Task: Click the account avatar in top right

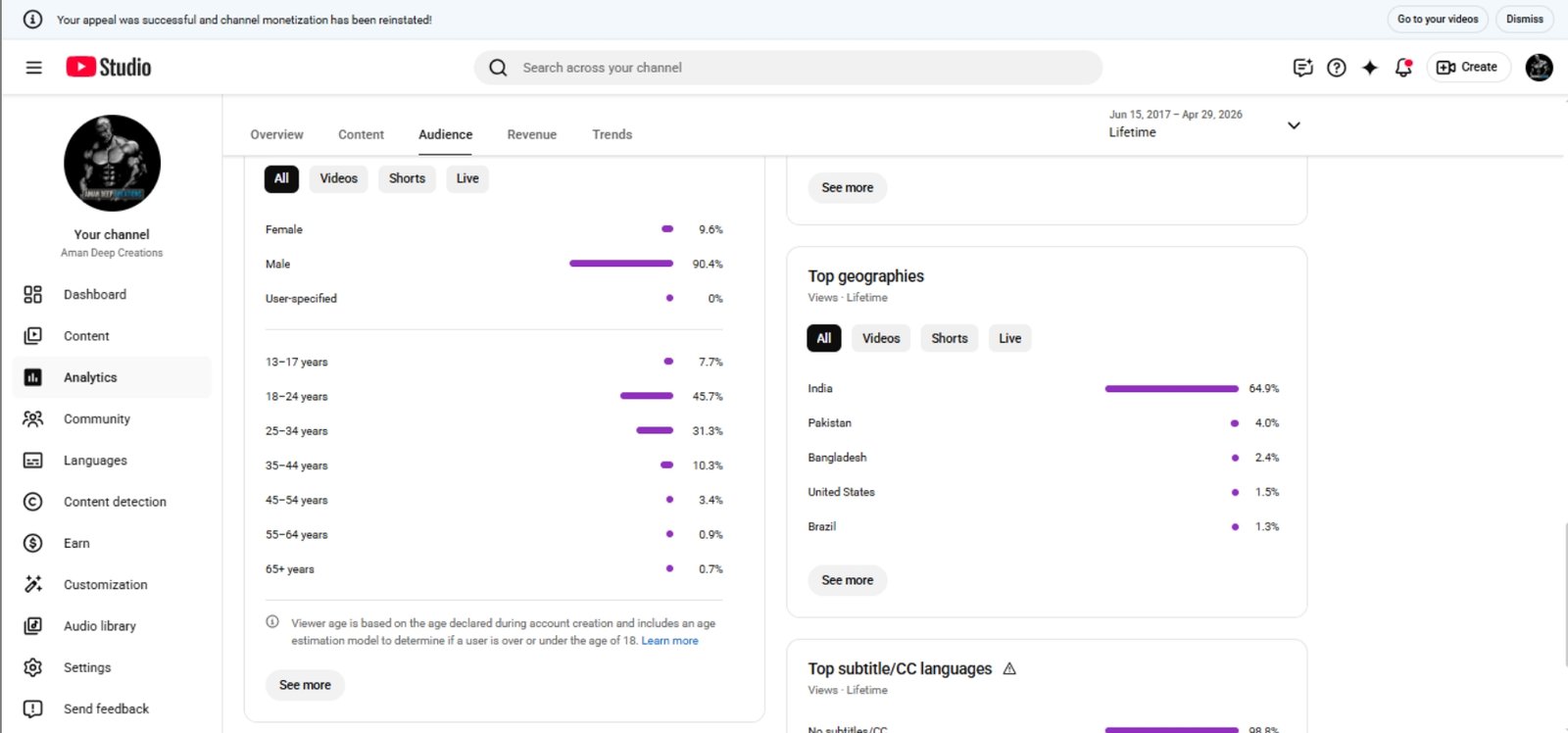Action: pyautogui.click(x=1539, y=68)
